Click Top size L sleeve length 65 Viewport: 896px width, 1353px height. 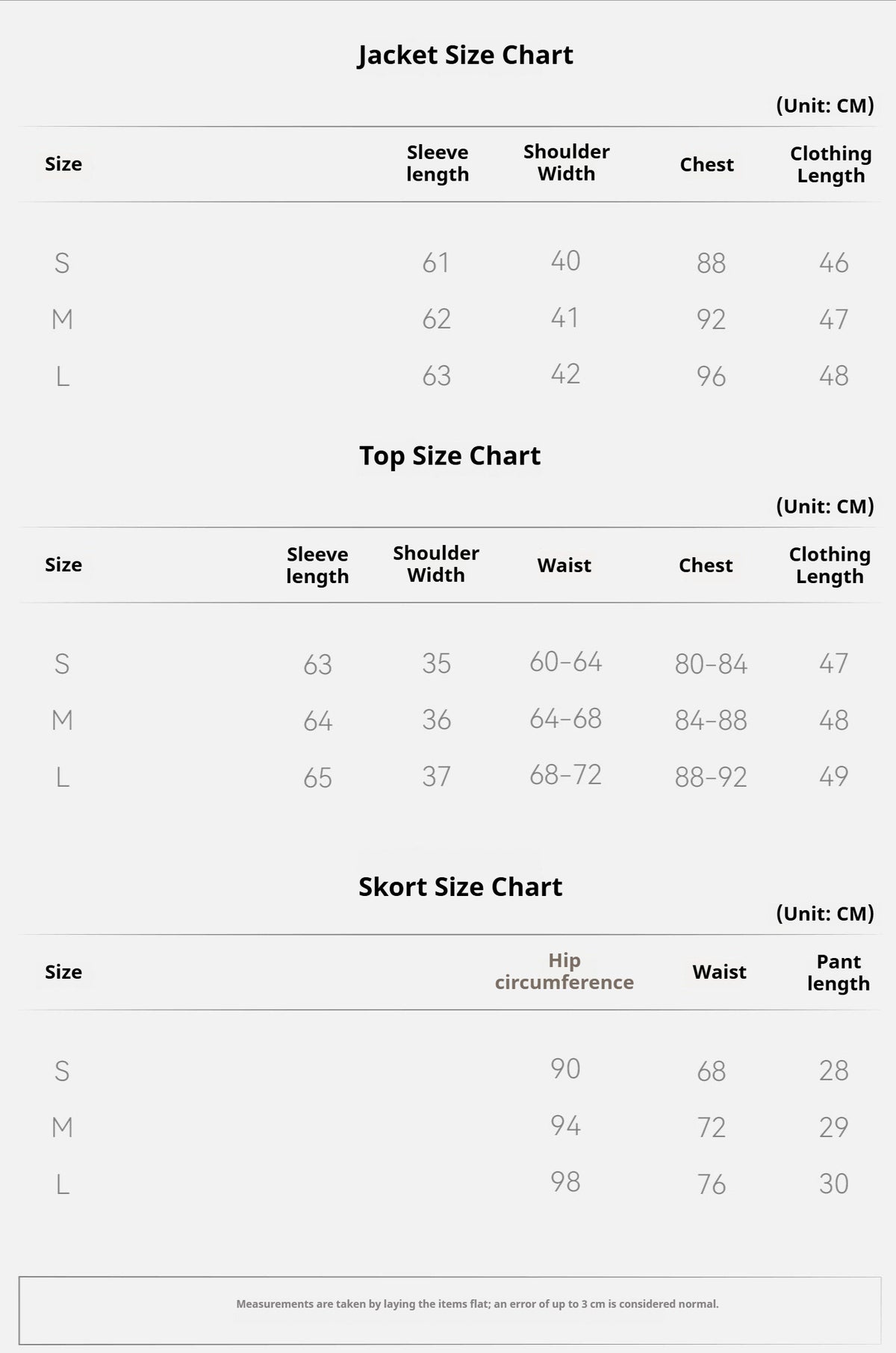pos(317,778)
